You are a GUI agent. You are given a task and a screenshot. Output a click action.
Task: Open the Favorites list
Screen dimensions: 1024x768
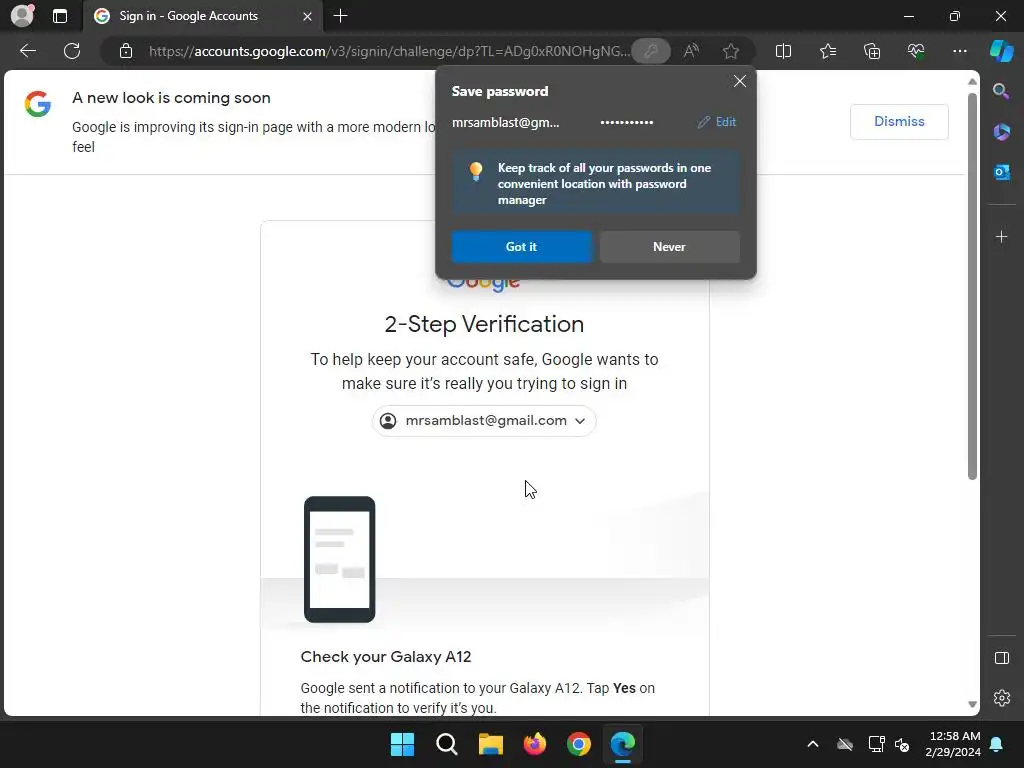pyautogui.click(x=827, y=51)
